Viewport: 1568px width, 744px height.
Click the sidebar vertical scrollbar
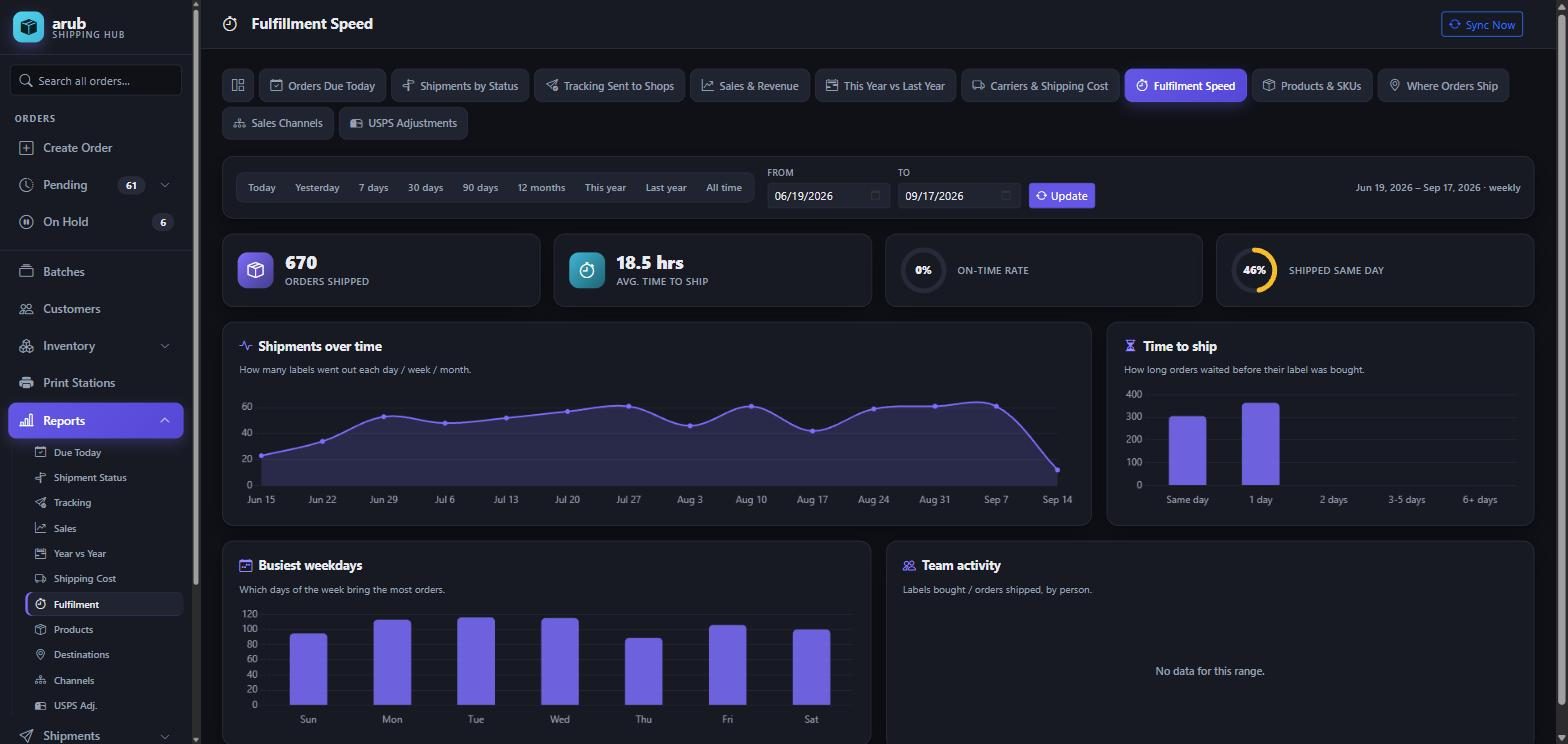196,296
